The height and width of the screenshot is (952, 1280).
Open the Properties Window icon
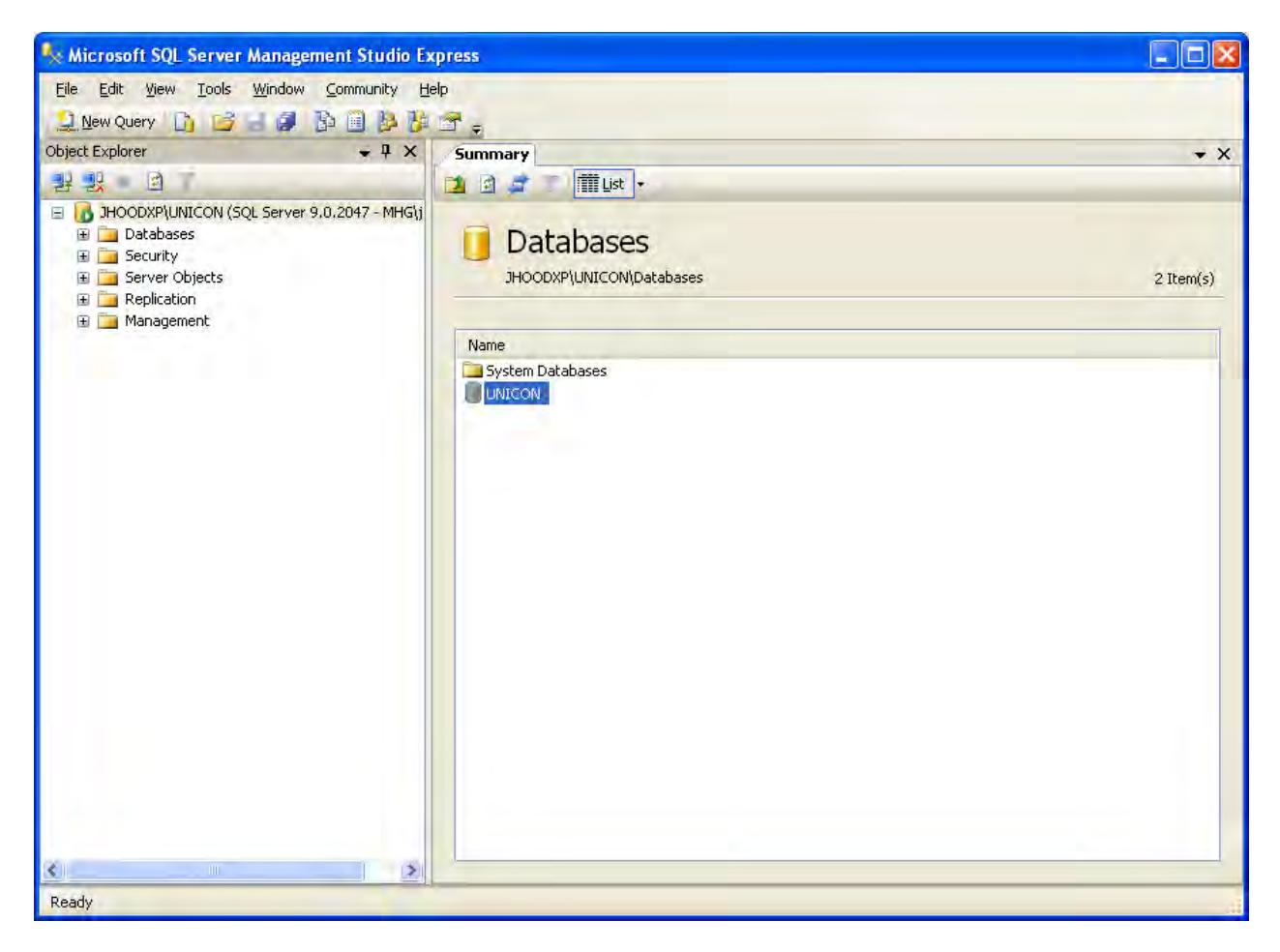click(449, 122)
